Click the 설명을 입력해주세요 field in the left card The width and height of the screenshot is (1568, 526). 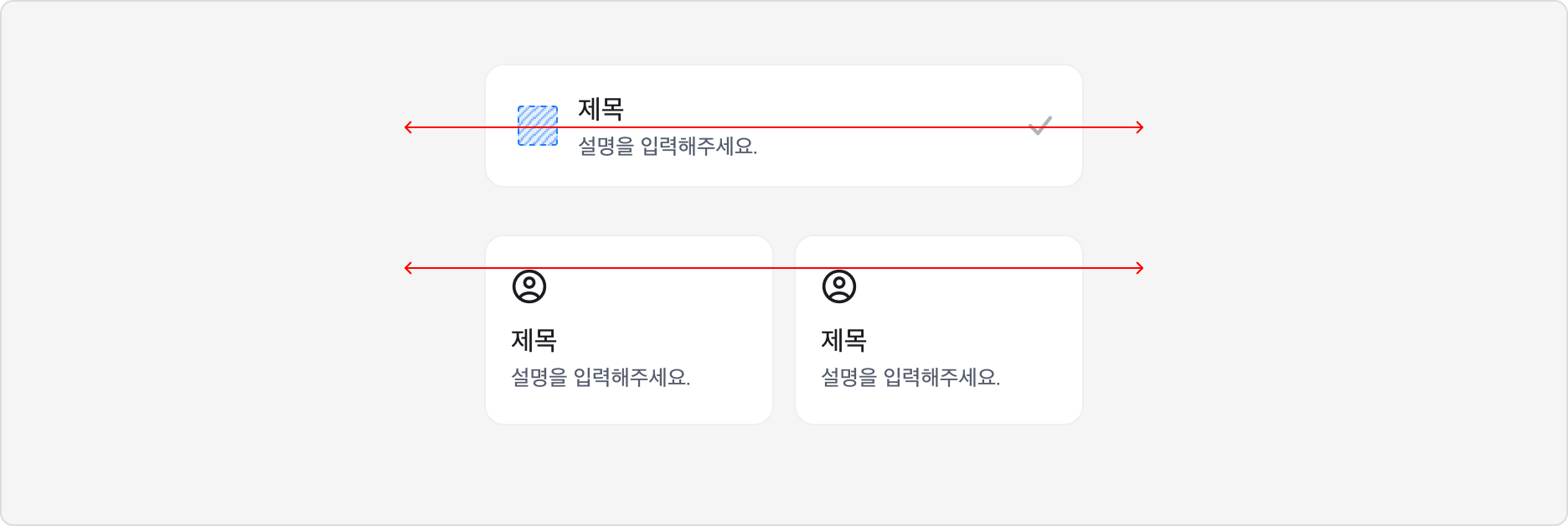pyautogui.click(x=603, y=377)
